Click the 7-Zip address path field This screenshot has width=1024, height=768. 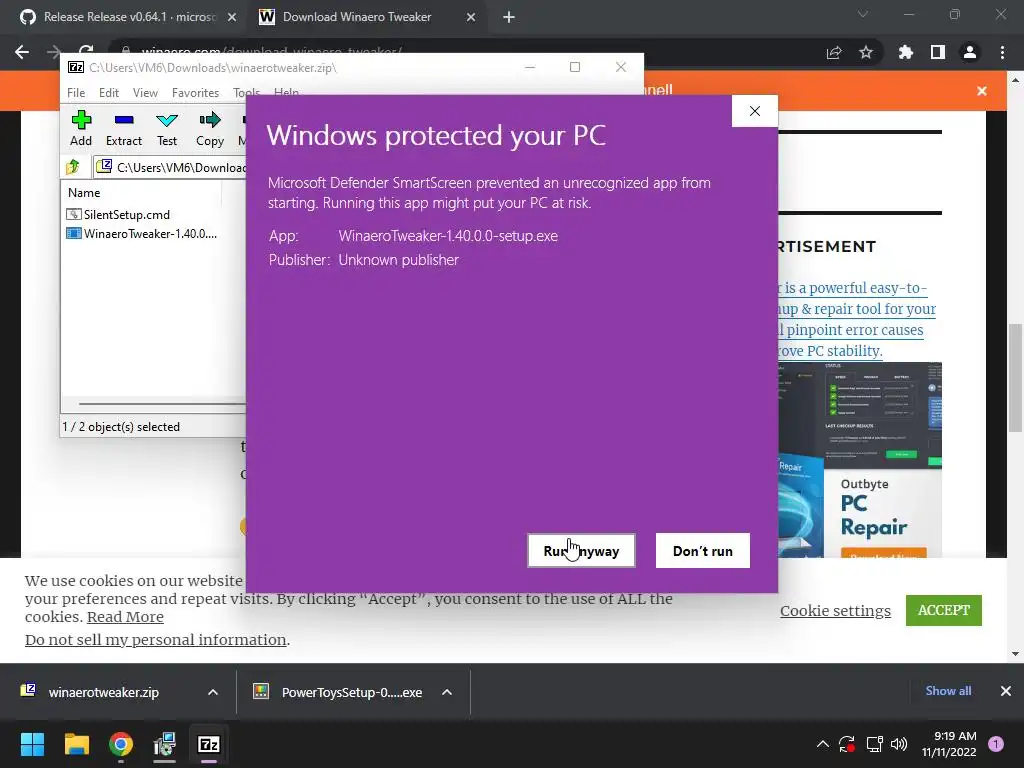pos(171,167)
